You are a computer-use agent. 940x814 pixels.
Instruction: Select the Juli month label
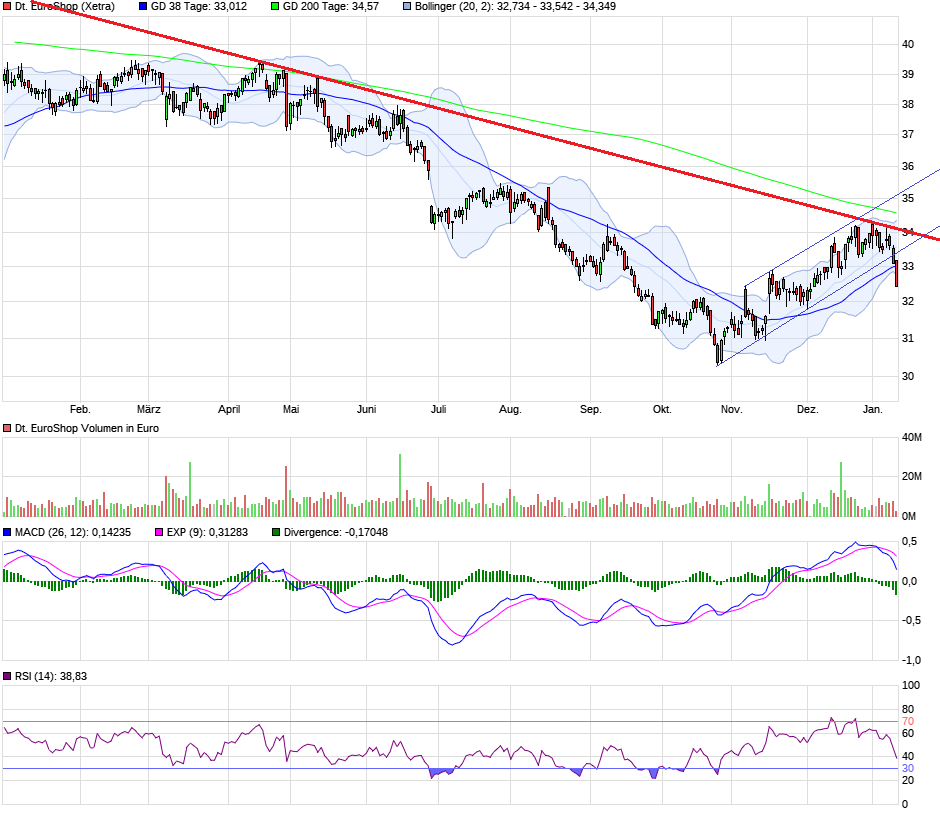coord(440,409)
